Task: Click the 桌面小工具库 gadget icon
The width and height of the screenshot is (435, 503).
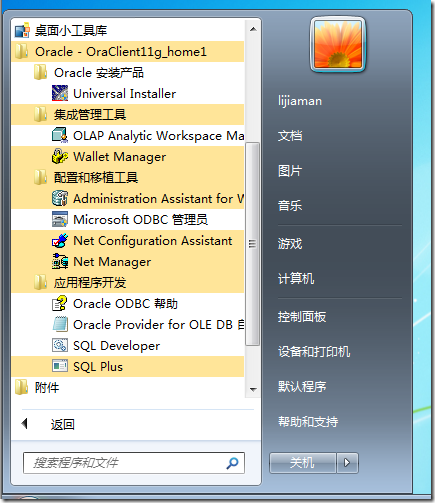Action: [x=22, y=30]
